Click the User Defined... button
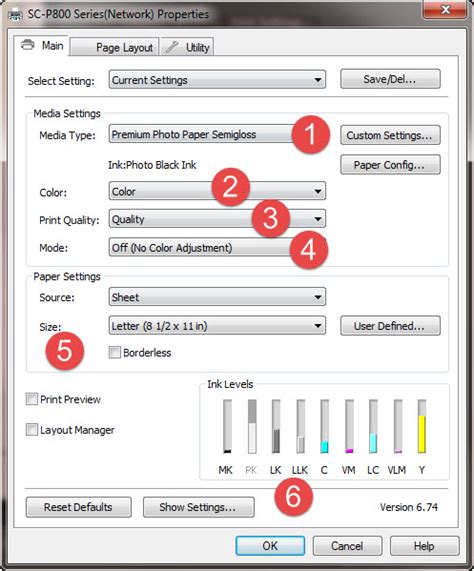474x571 pixels. (390, 326)
